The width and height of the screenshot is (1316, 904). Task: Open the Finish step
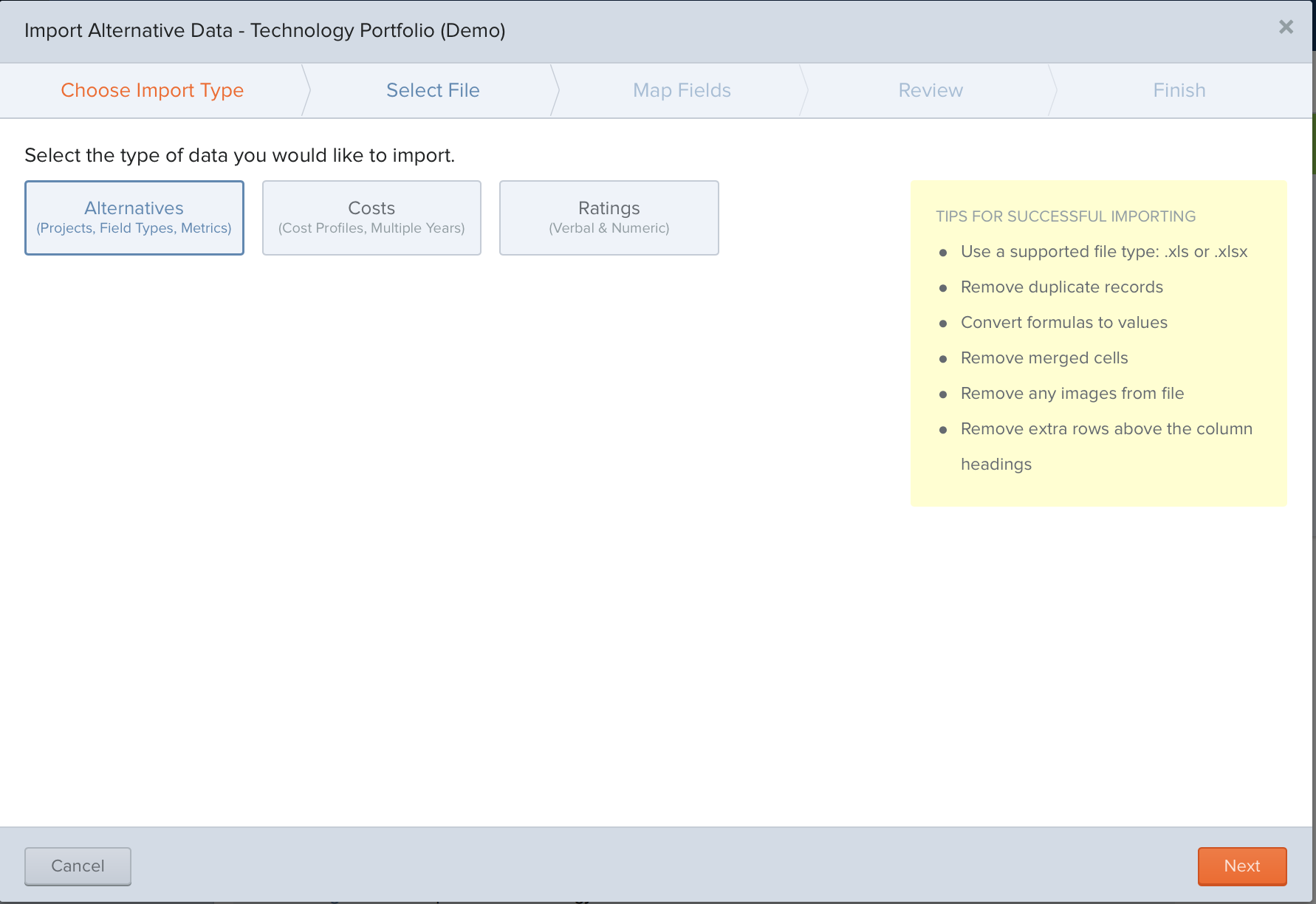click(x=1179, y=90)
